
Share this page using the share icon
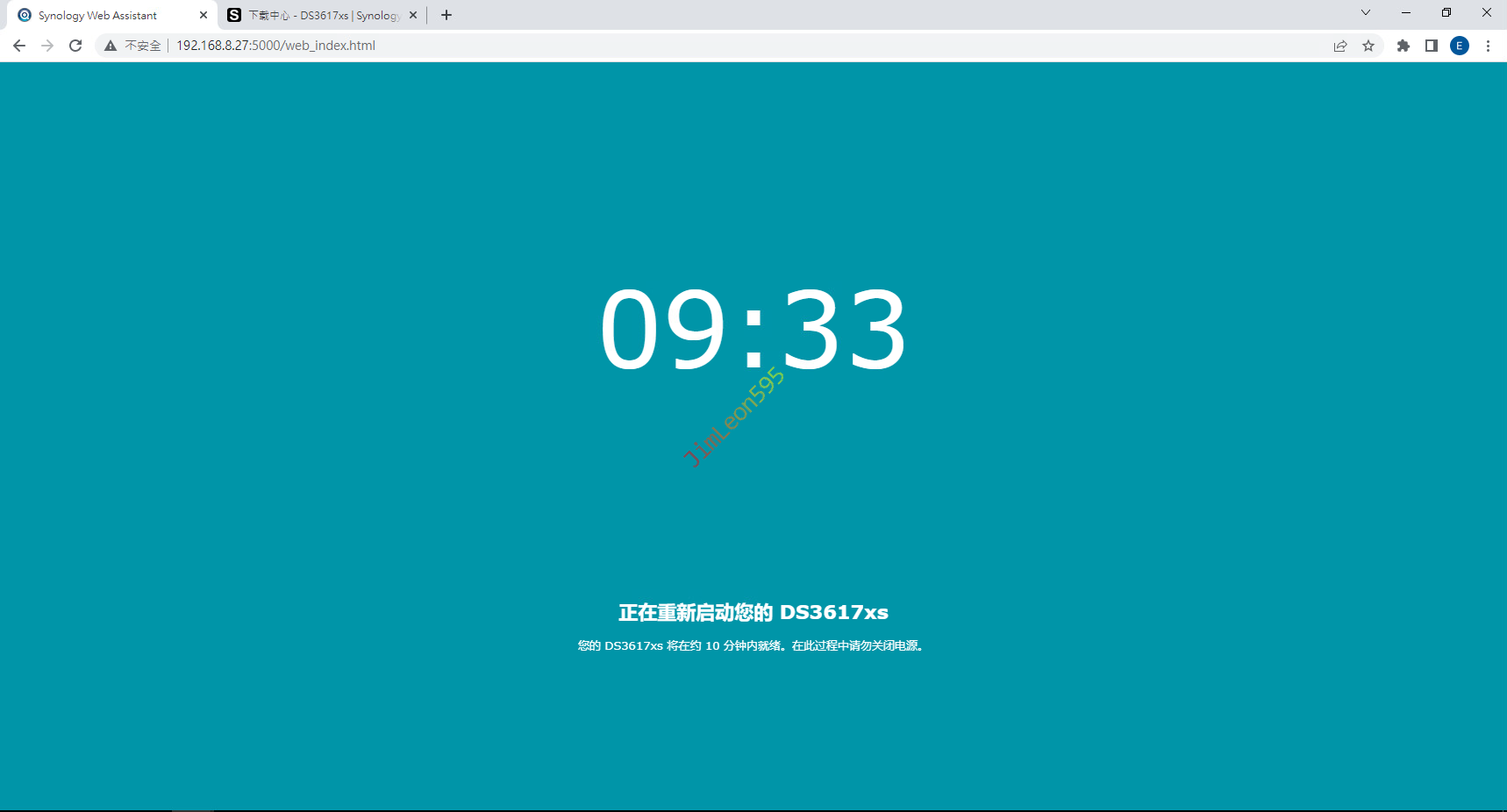1340,46
